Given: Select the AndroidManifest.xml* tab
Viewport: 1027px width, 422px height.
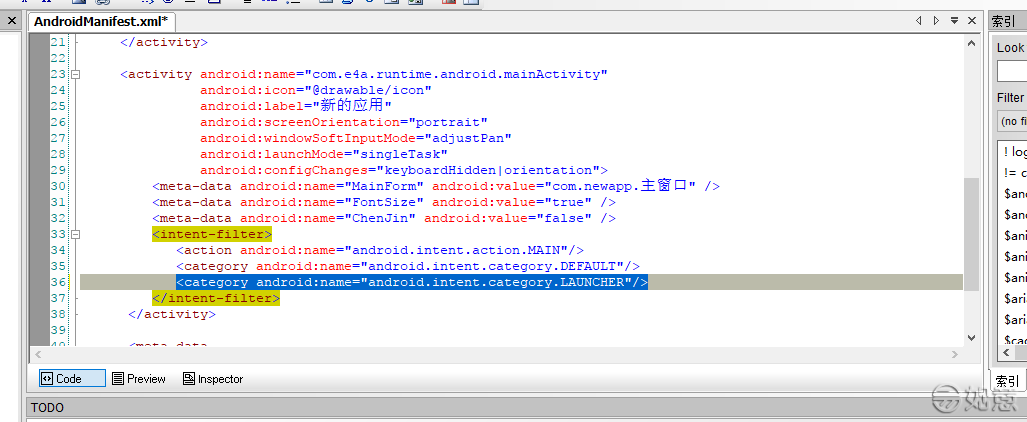Looking at the screenshot, I should pyautogui.click(x=100, y=21).
